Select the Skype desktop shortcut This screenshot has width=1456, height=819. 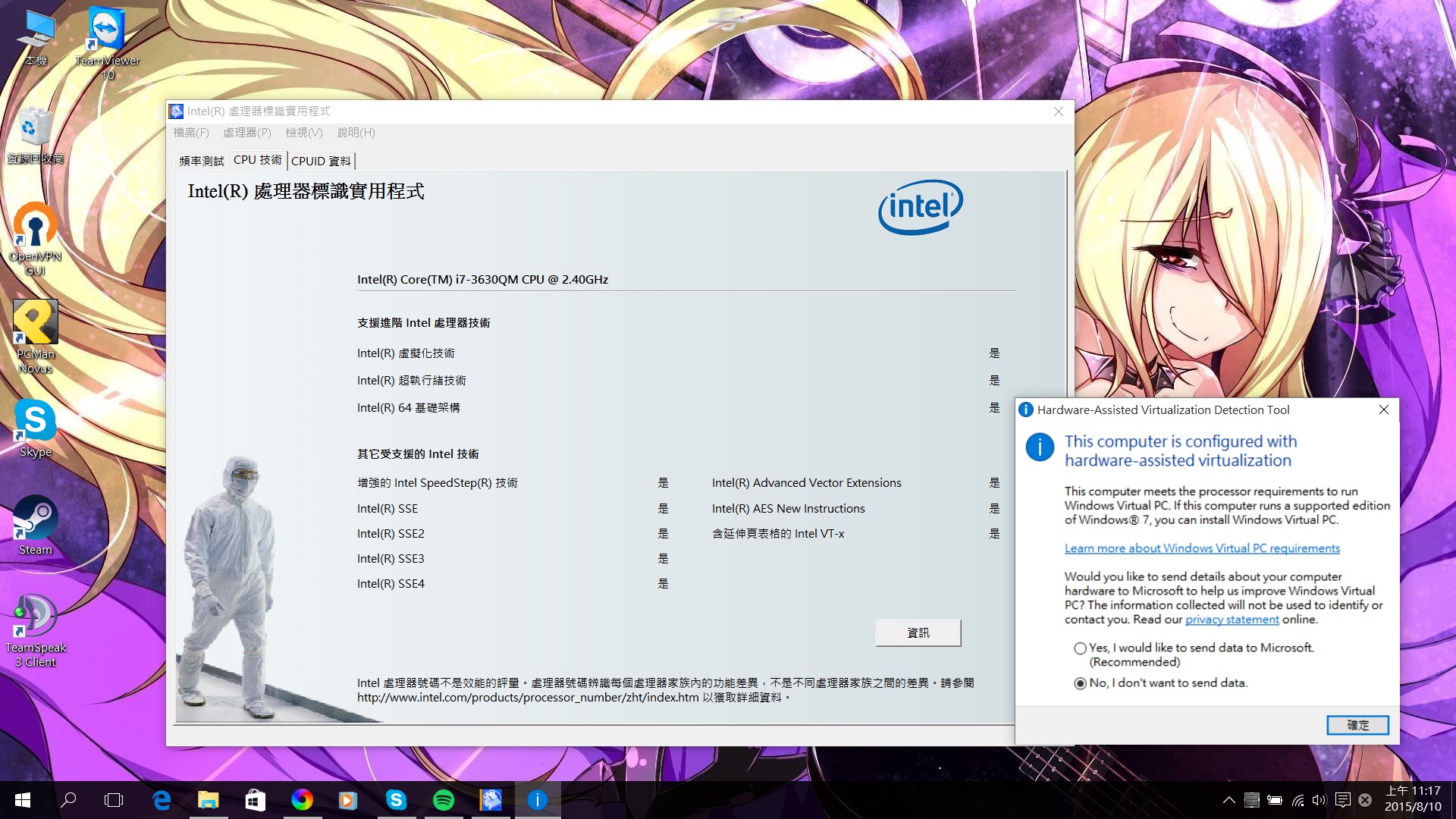(35, 428)
